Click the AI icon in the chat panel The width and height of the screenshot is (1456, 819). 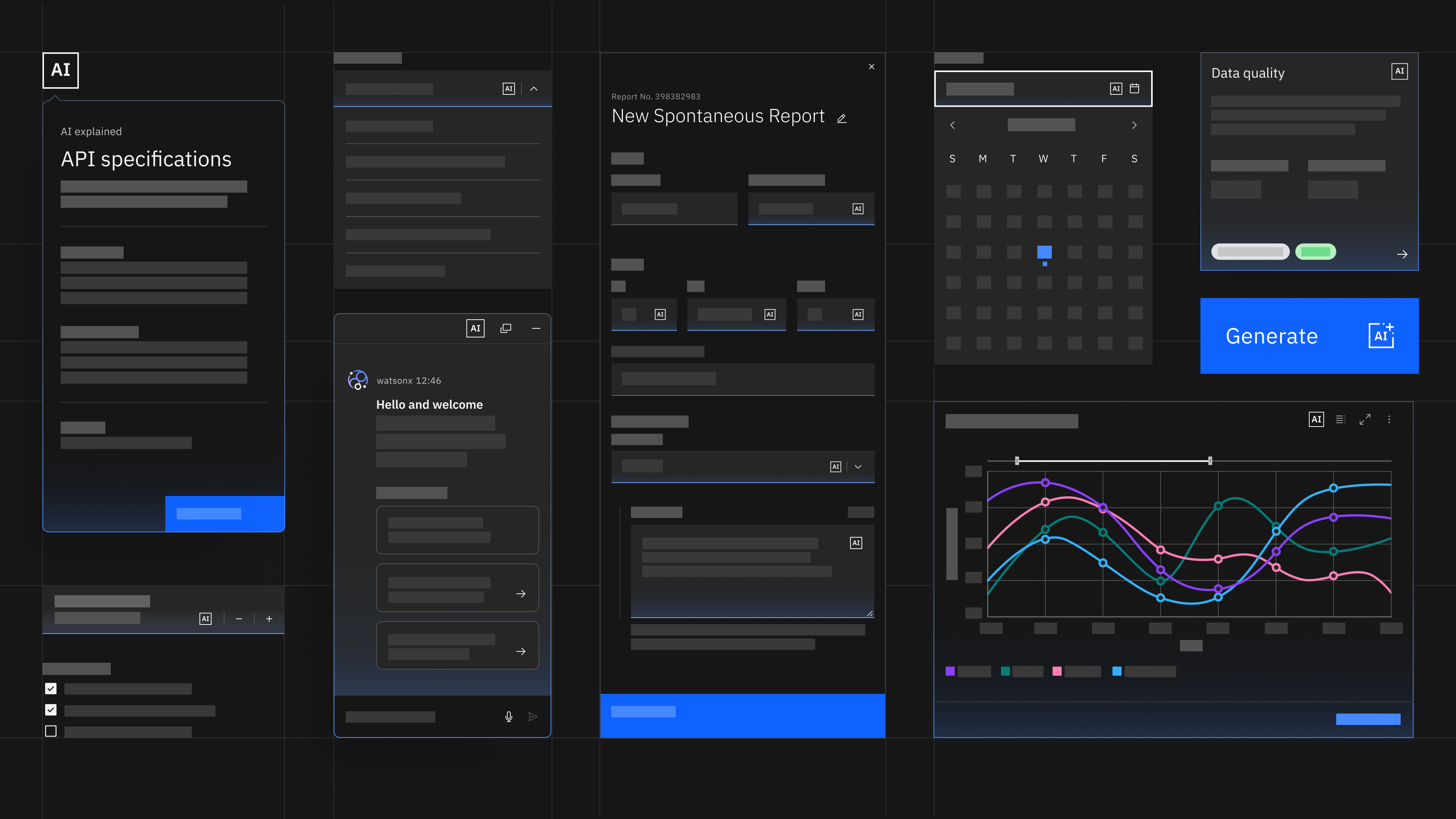pyautogui.click(x=475, y=328)
